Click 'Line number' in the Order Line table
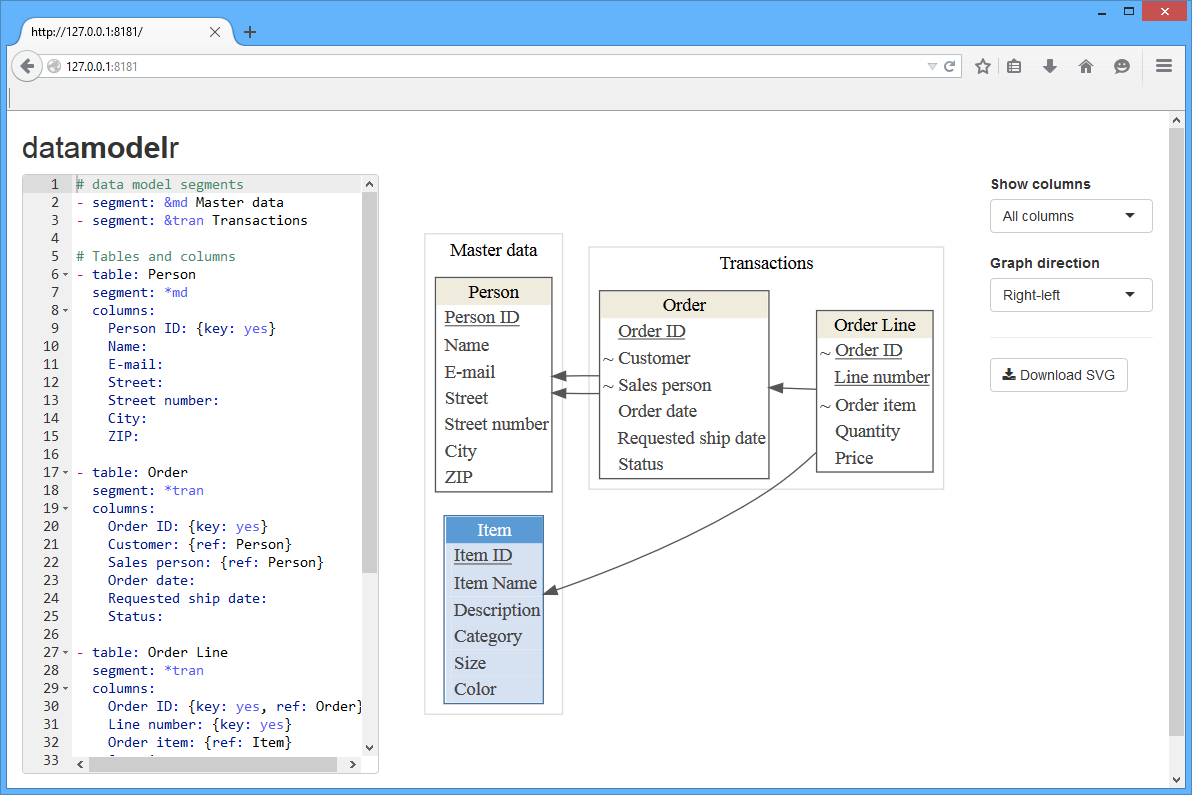The height and width of the screenshot is (795, 1192). pyautogui.click(x=882, y=378)
